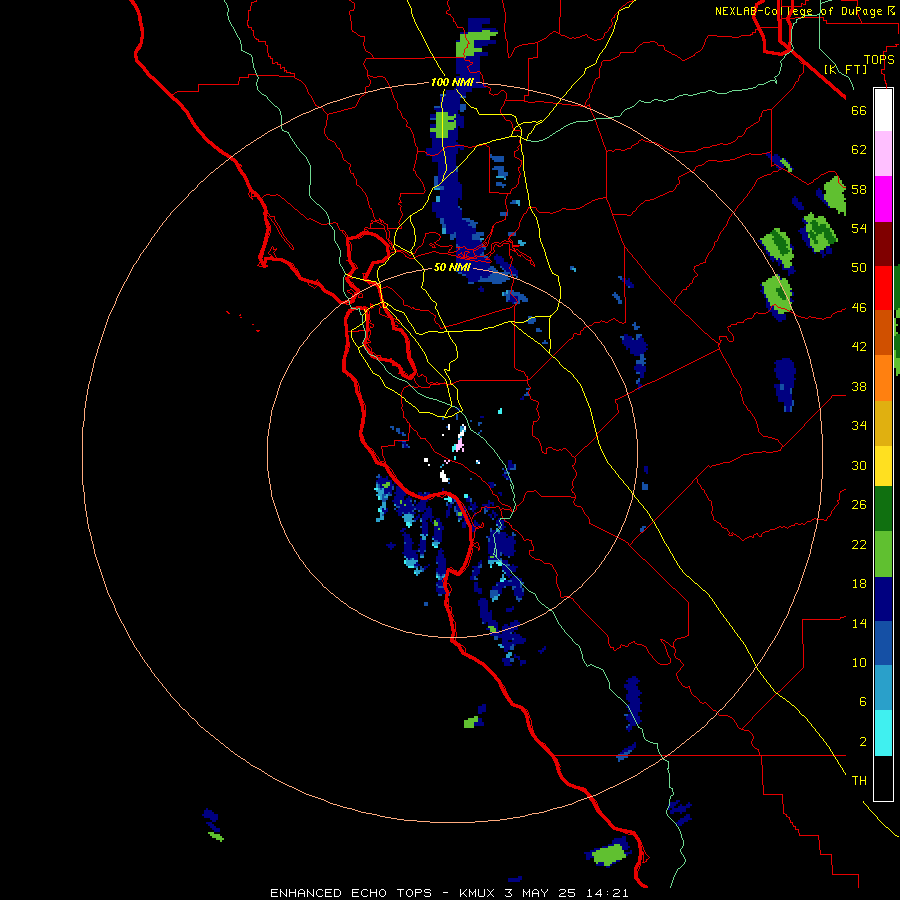Pick the navy blue legend swatch
900x900 pixels.
point(883,599)
